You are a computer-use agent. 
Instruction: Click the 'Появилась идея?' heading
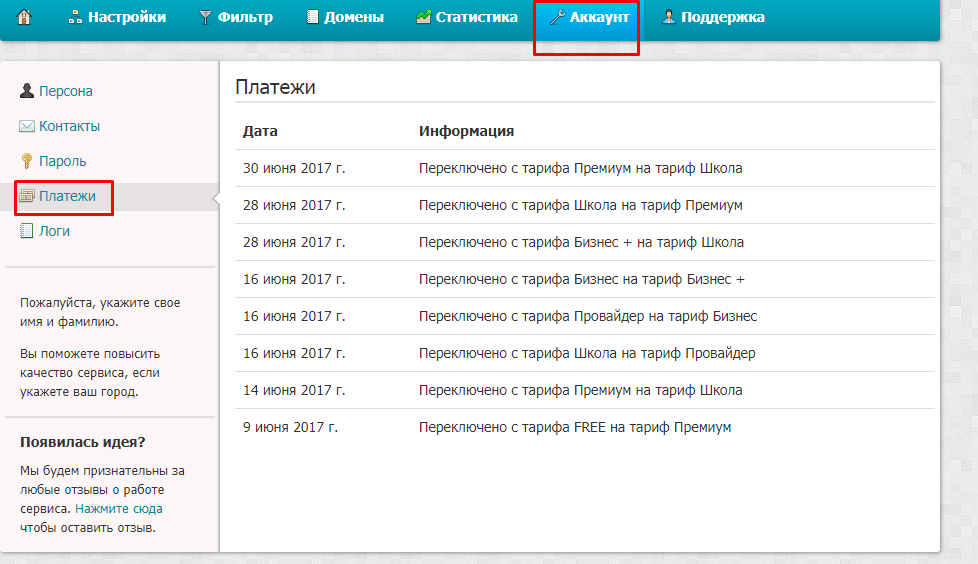[82, 442]
